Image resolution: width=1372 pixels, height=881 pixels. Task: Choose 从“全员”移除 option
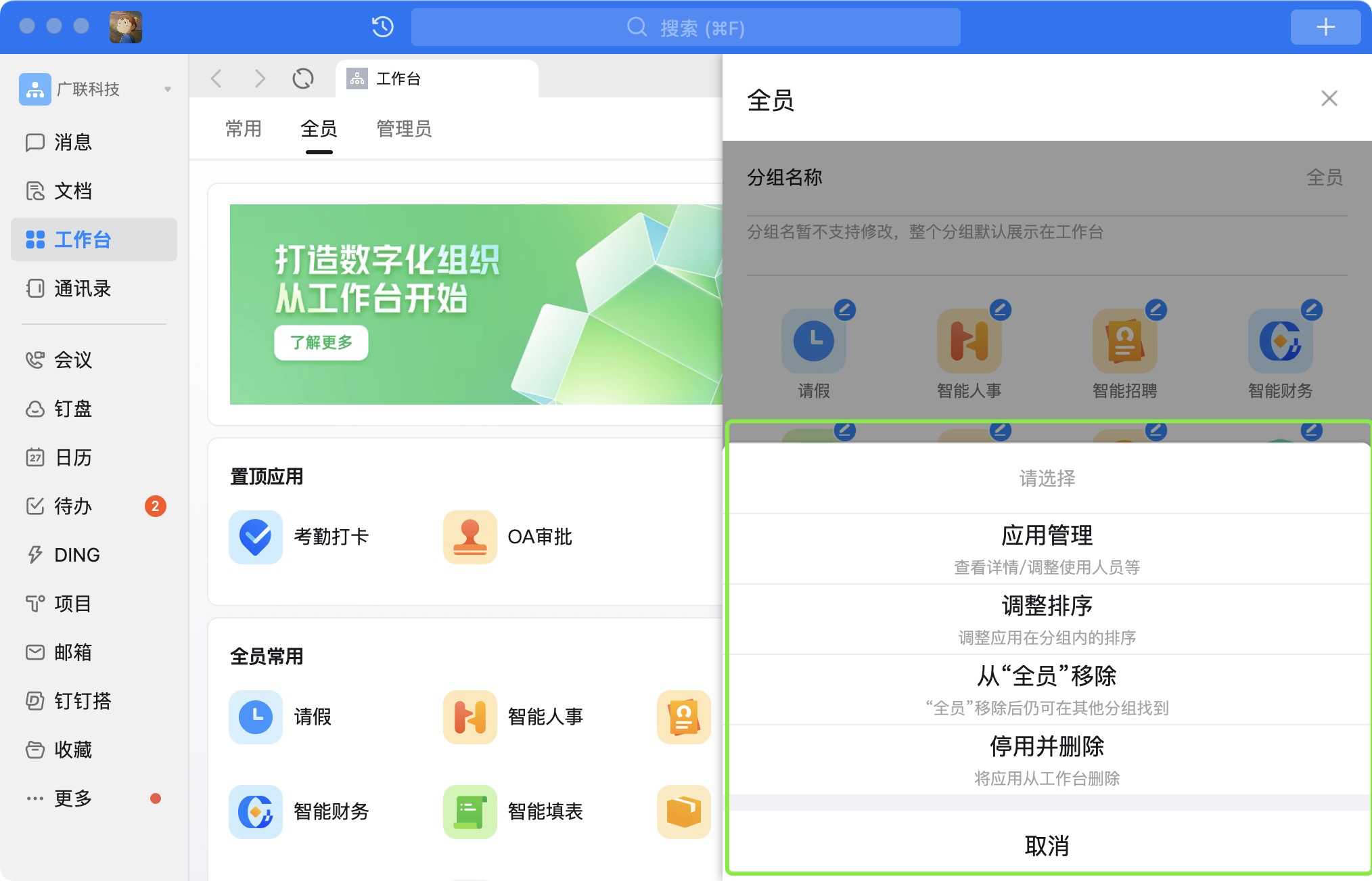pos(1047,690)
